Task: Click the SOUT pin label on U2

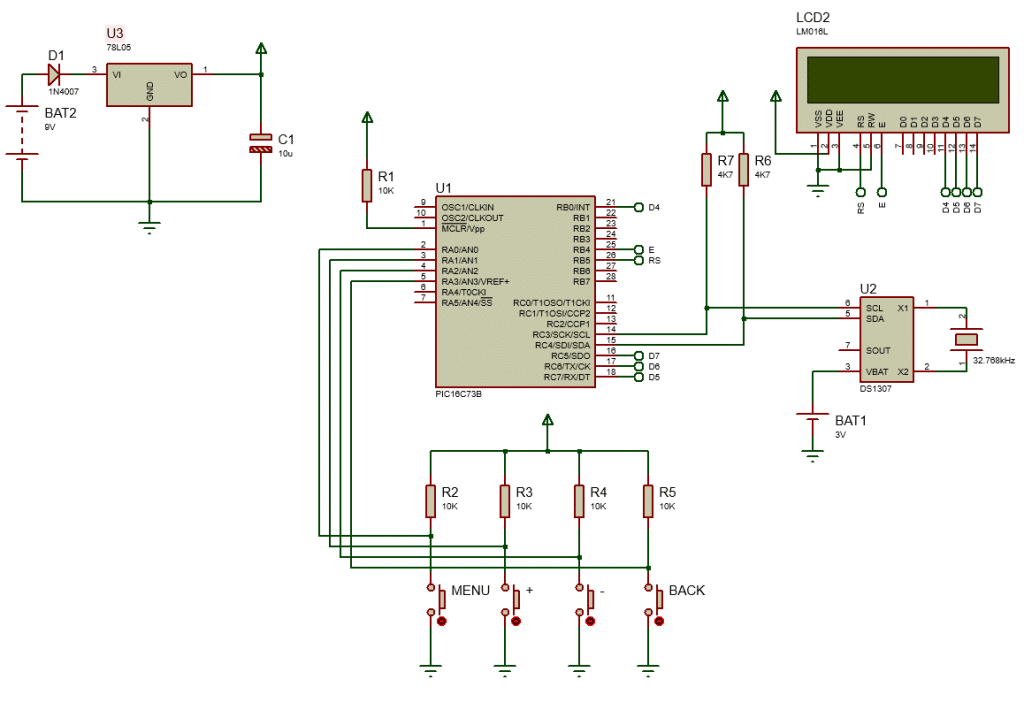Action: point(878,351)
